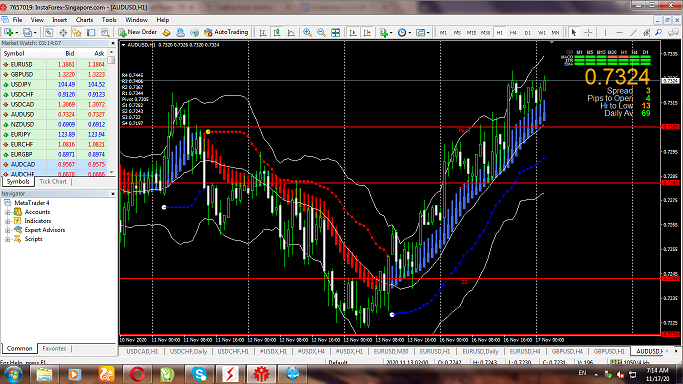Open the Charts menu

coord(84,20)
